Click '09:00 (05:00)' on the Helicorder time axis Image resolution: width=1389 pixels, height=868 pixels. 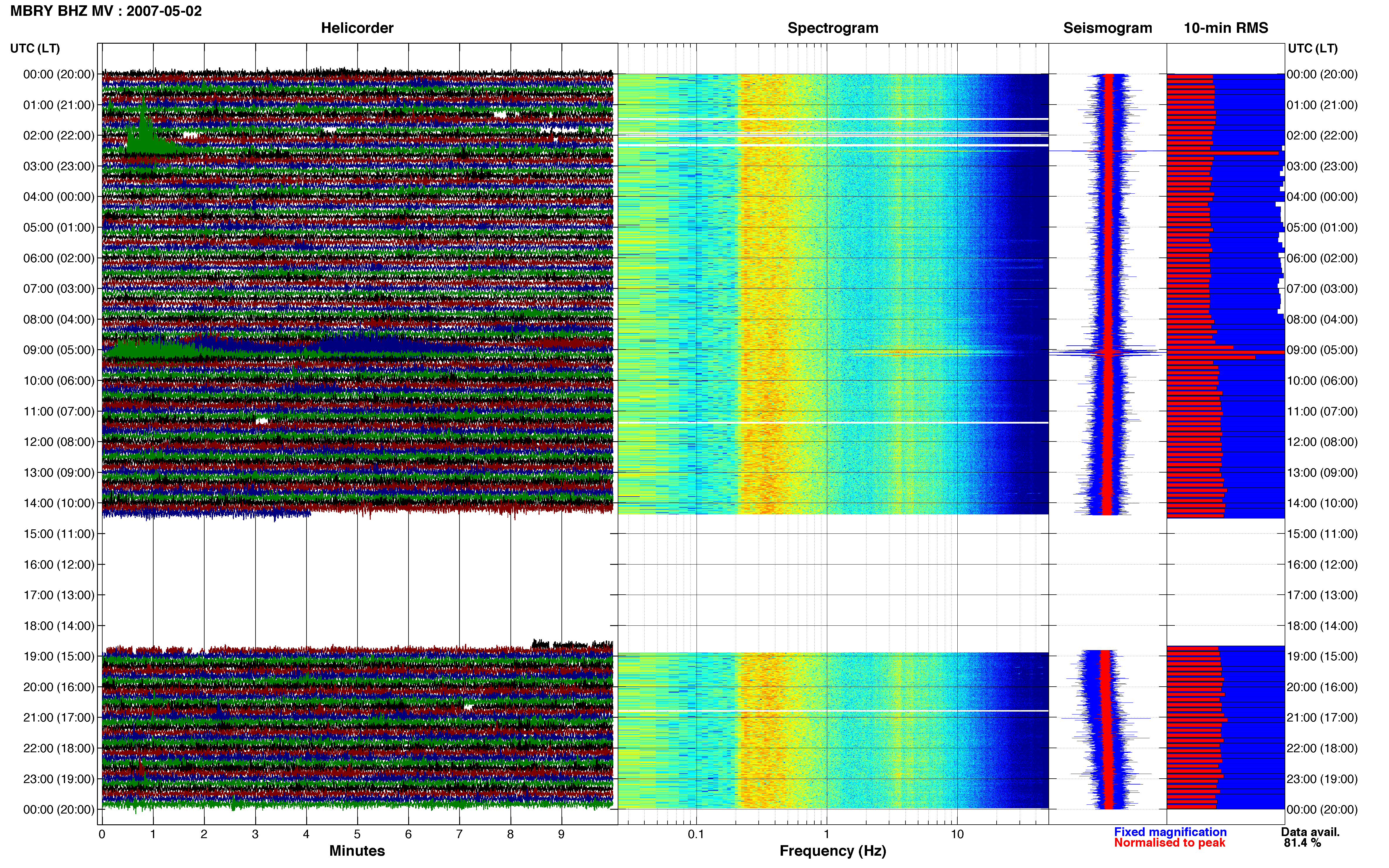click(59, 350)
